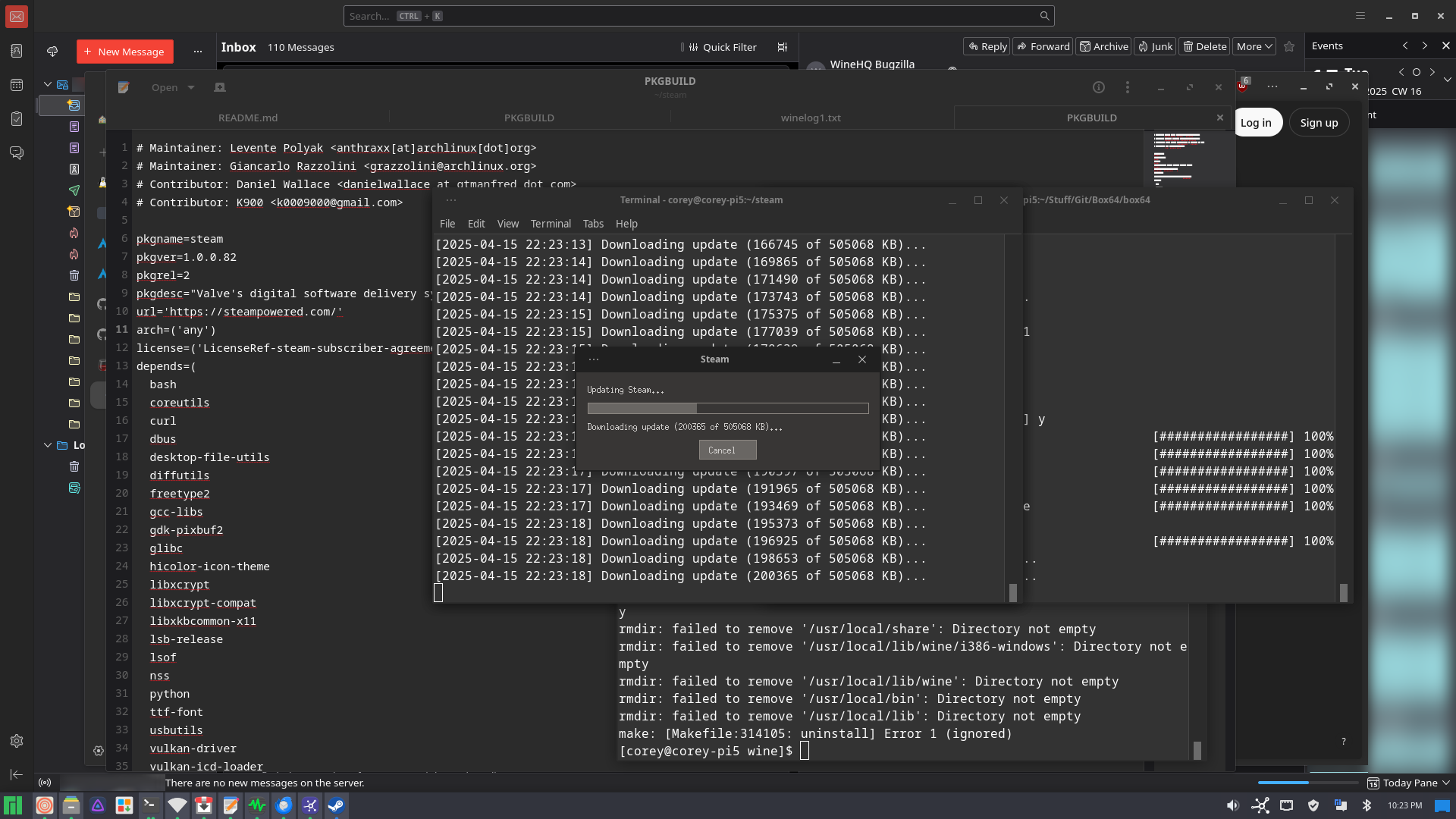Star the currently selected message
Viewport: 1456px width, 819px height.
click(x=1289, y=47)
